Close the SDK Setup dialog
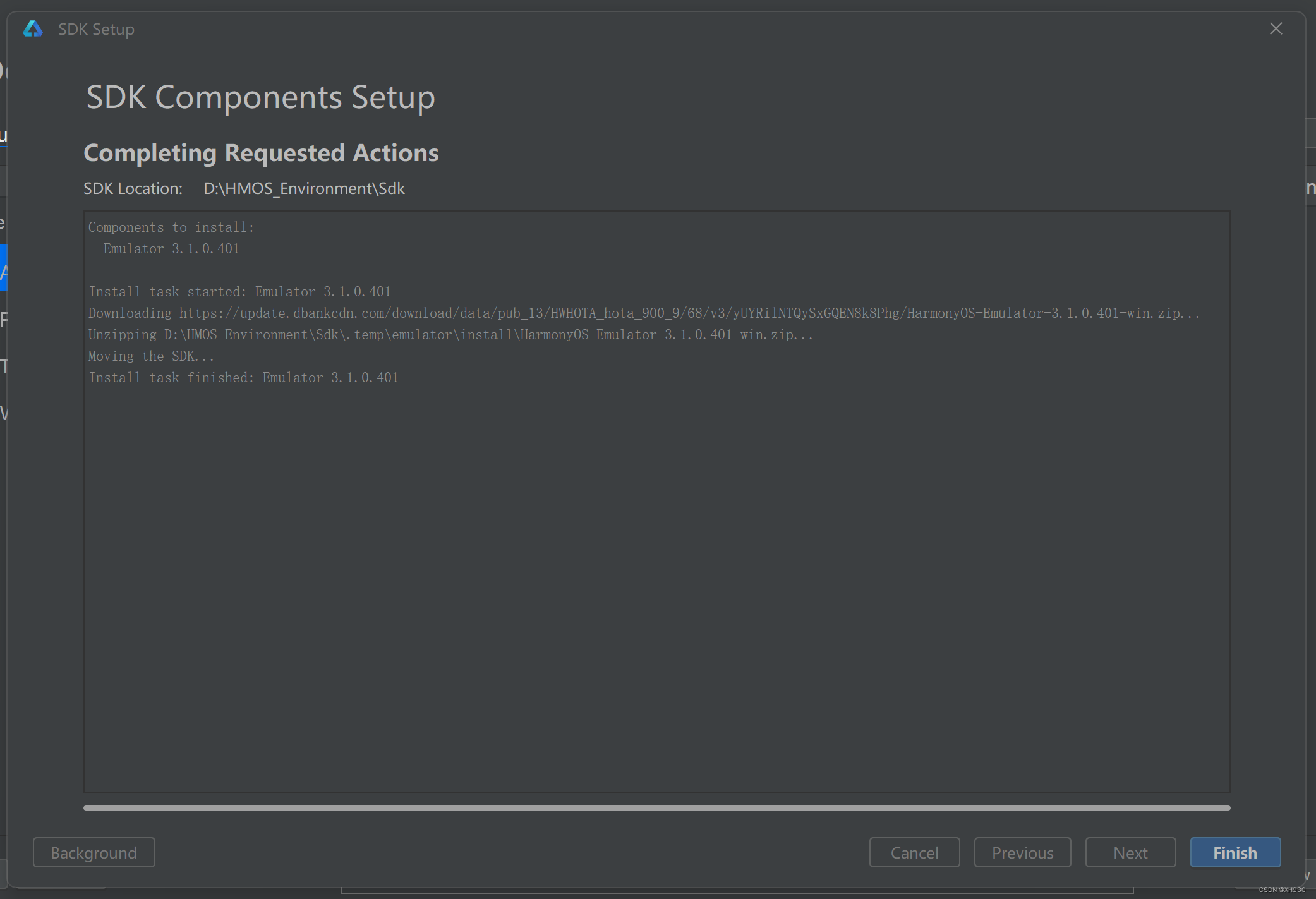1316x899 pixels. tap(1276, 29)
